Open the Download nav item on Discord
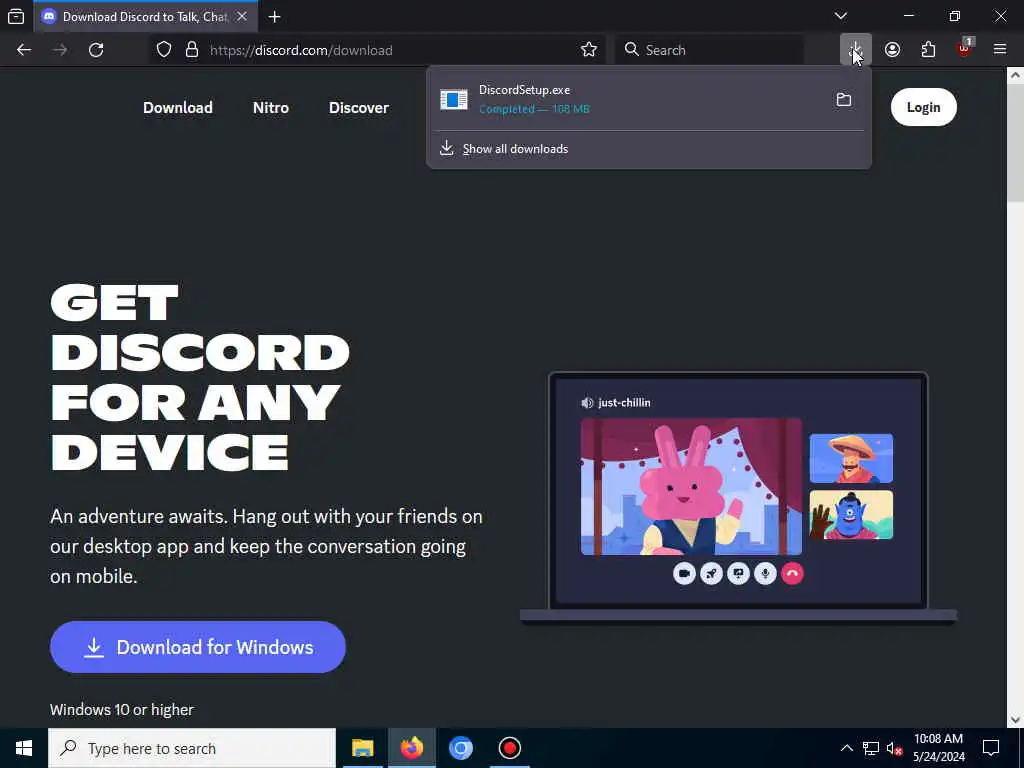This screenshot has height=768, width=1024. 178,108
